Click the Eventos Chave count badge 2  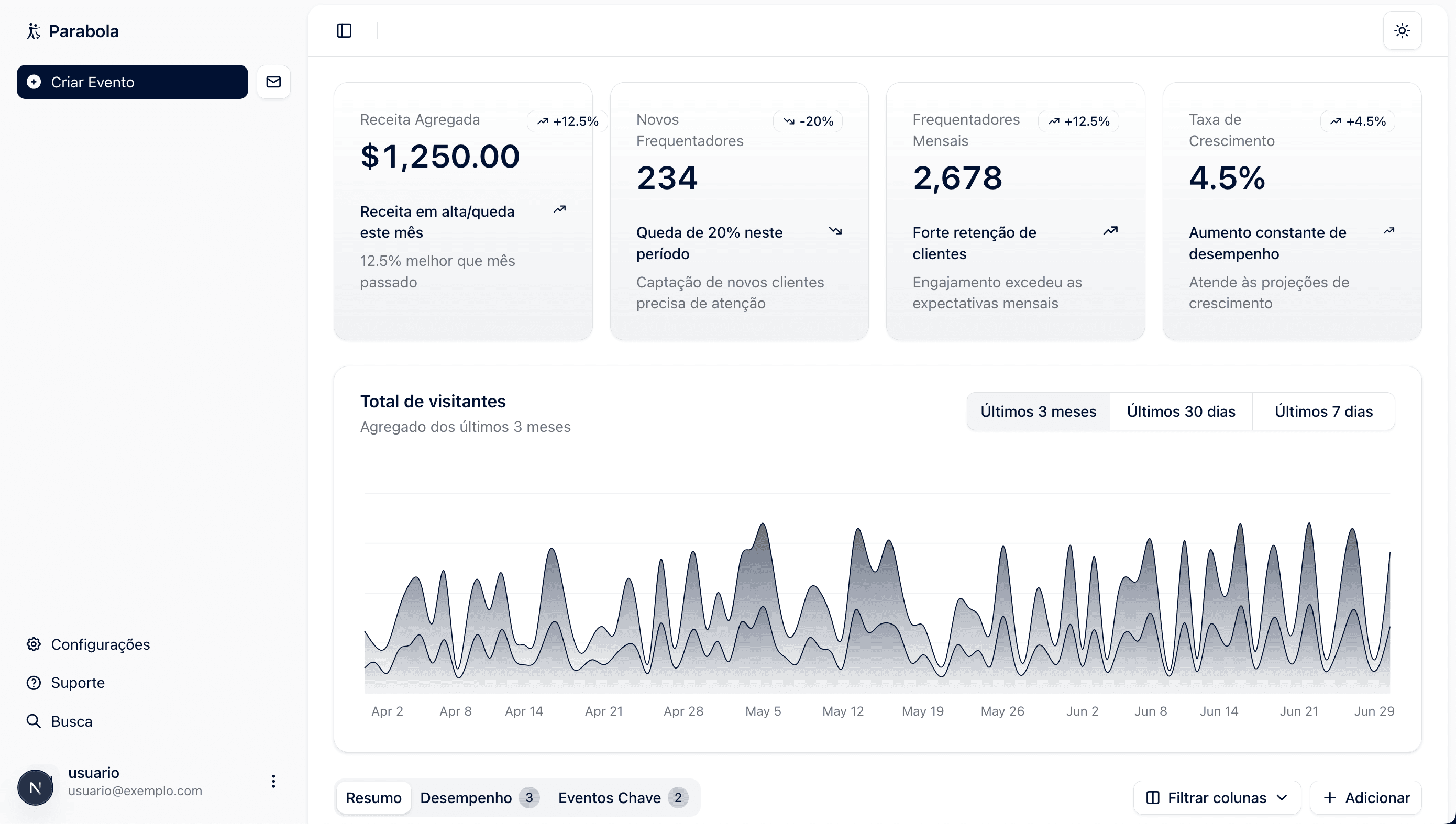pos(678,797)
